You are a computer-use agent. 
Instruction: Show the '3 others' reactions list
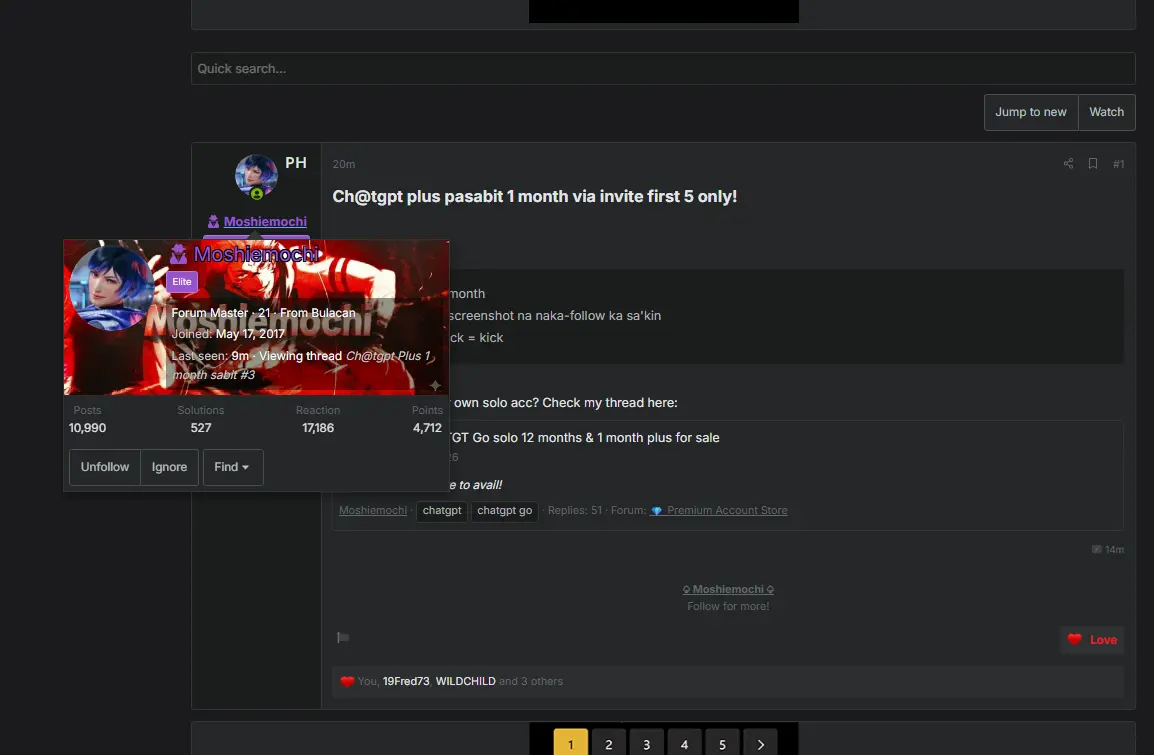point(542,681)
